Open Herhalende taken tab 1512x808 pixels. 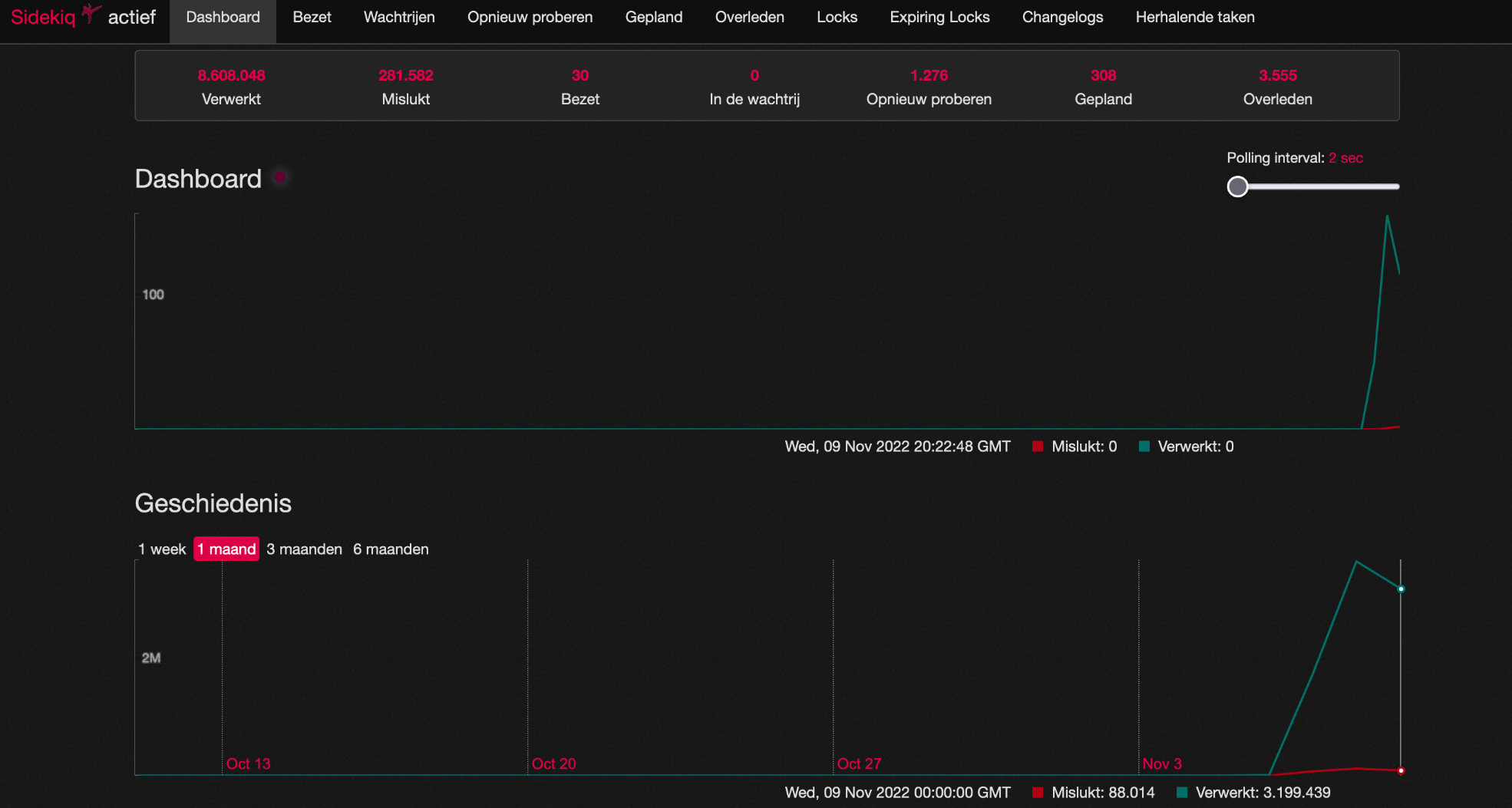[1195, 17]
